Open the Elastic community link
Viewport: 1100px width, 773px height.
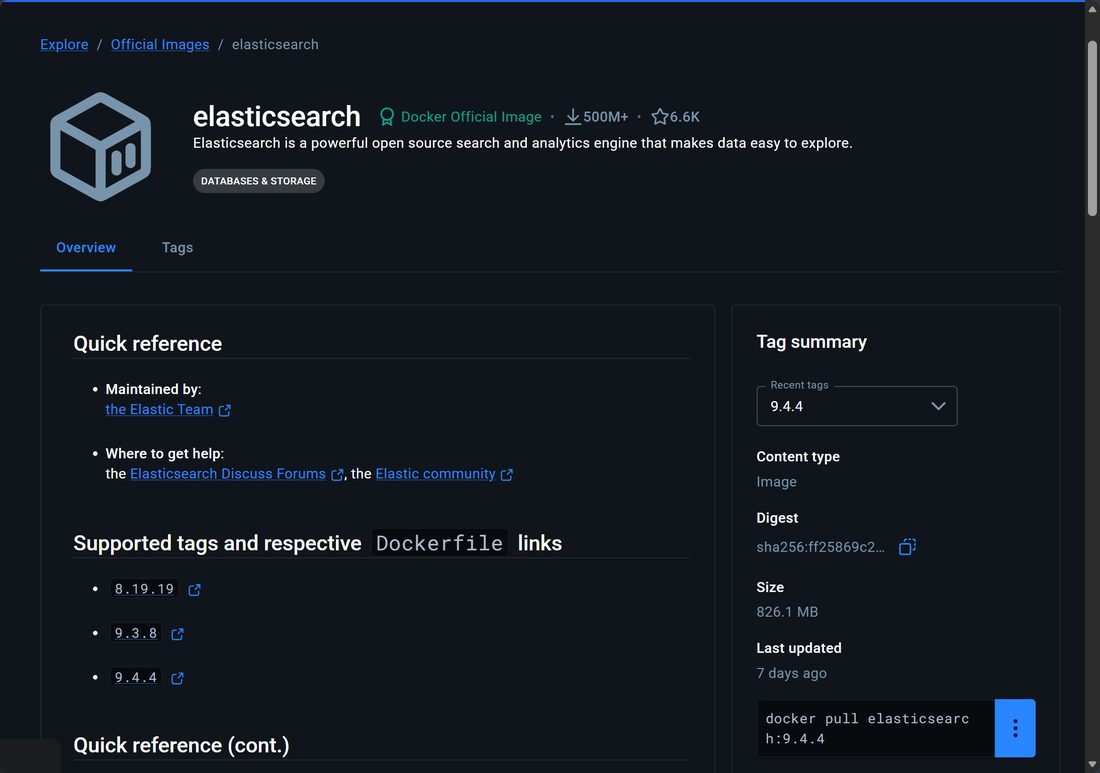436,473
